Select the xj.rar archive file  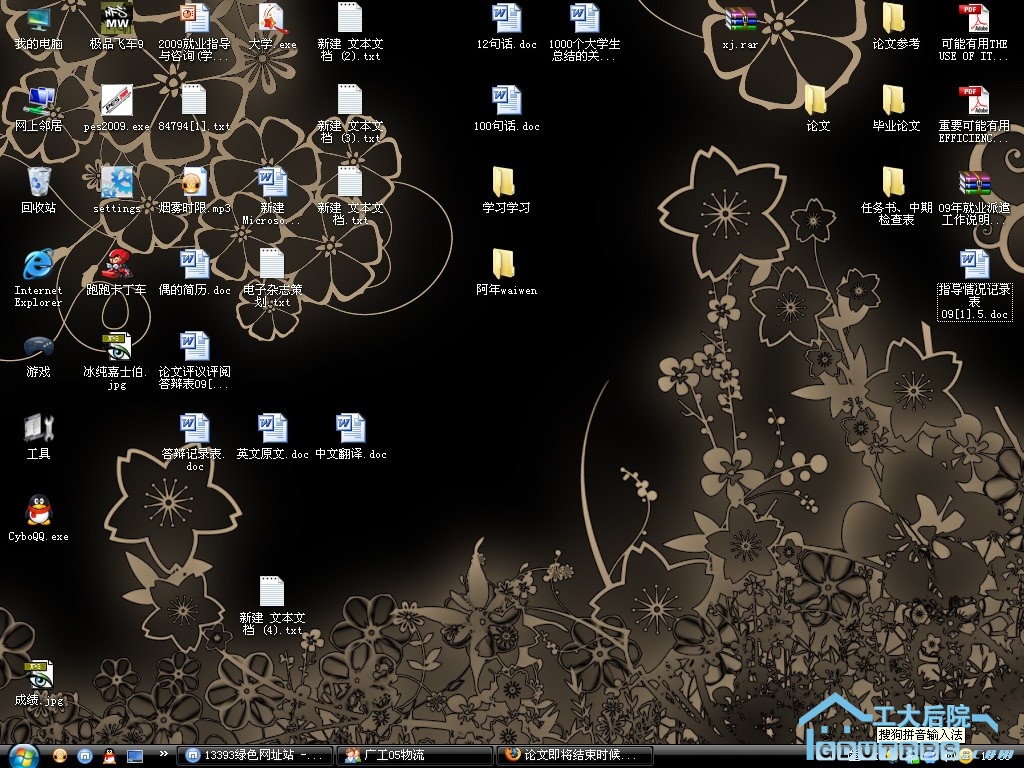coord(741,21)
